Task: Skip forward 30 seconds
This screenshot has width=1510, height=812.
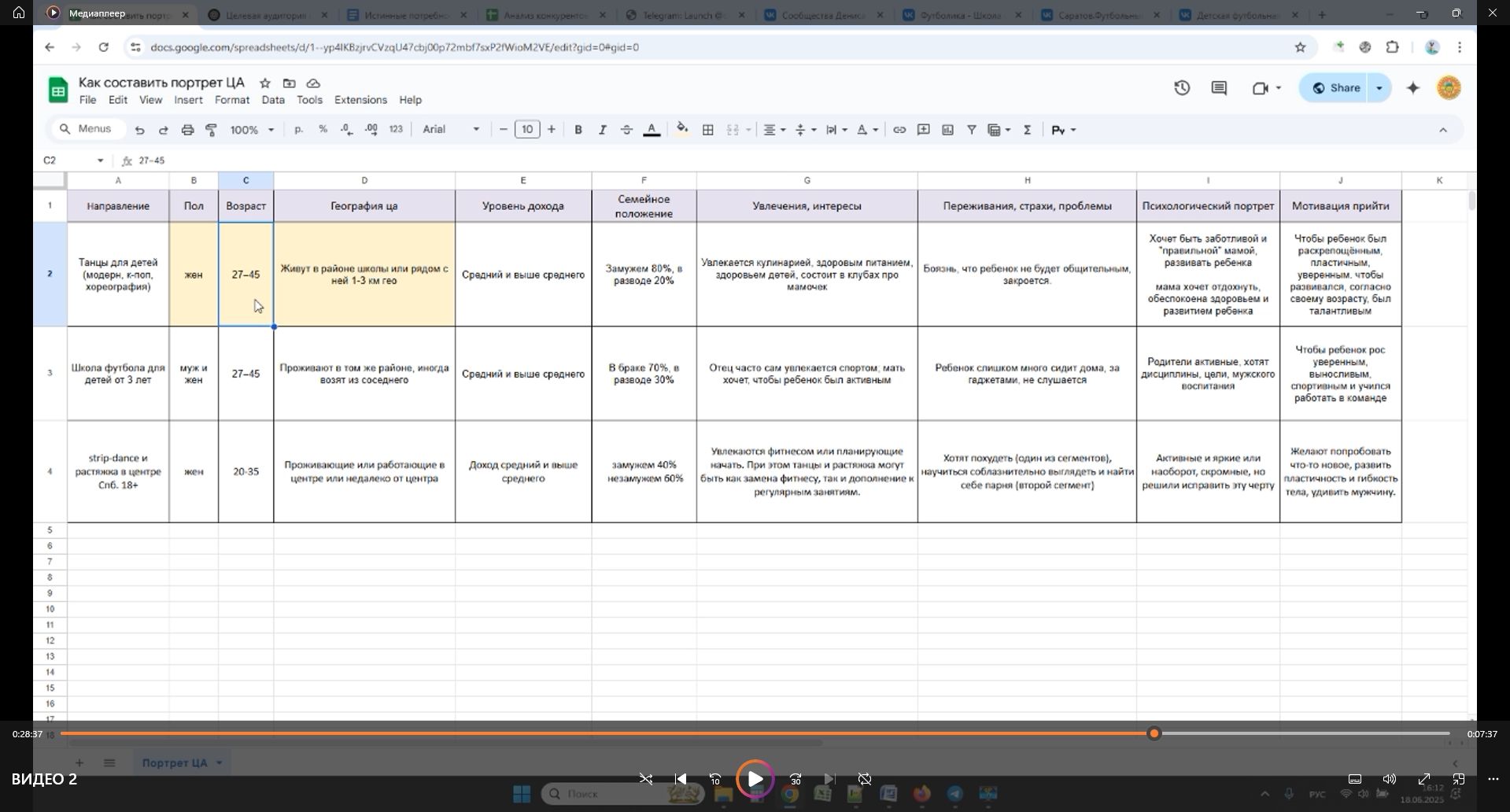Action: point(796,779)
